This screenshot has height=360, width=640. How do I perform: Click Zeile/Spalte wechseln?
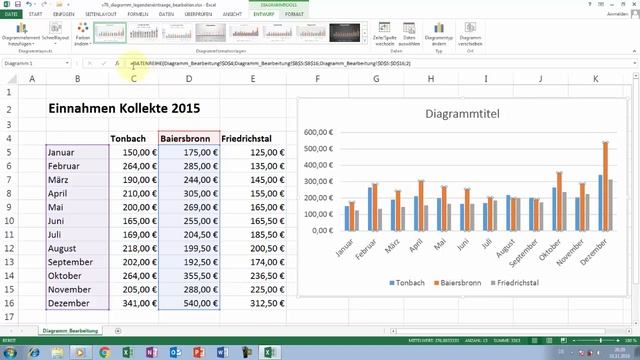click(x=384, y=34)
